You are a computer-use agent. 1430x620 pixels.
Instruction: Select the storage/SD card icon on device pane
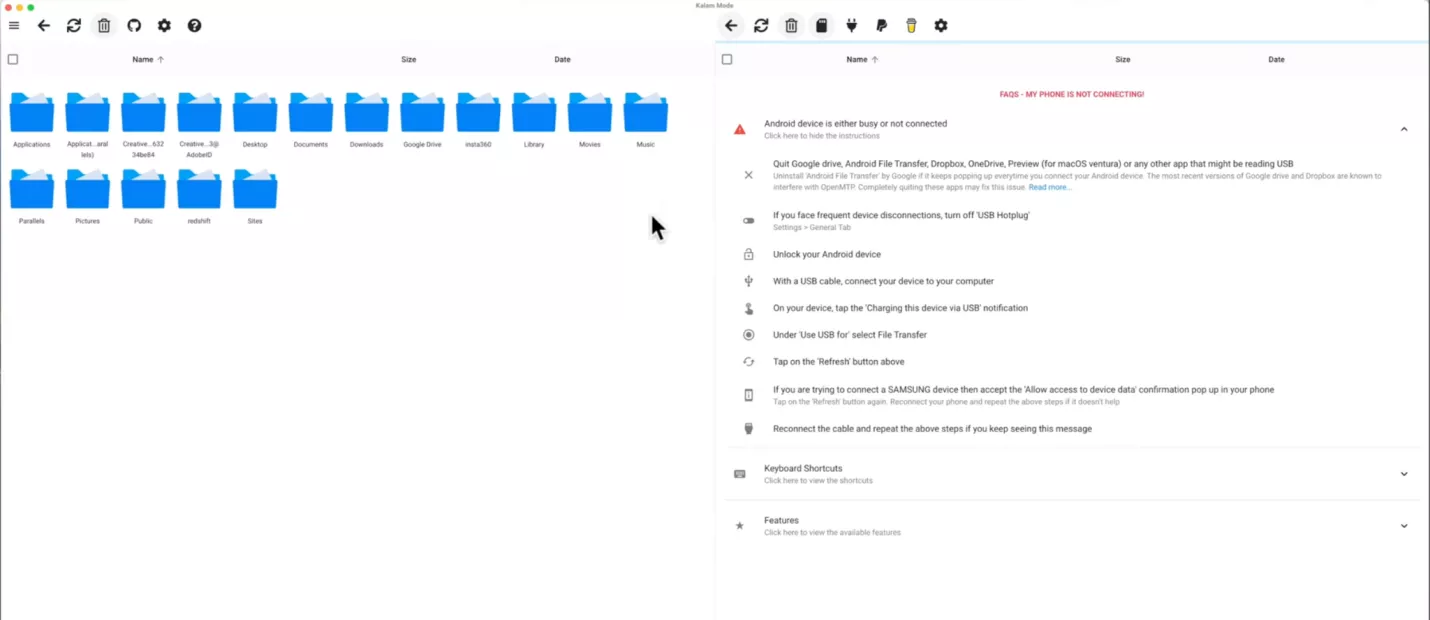(x=821, y=25)
